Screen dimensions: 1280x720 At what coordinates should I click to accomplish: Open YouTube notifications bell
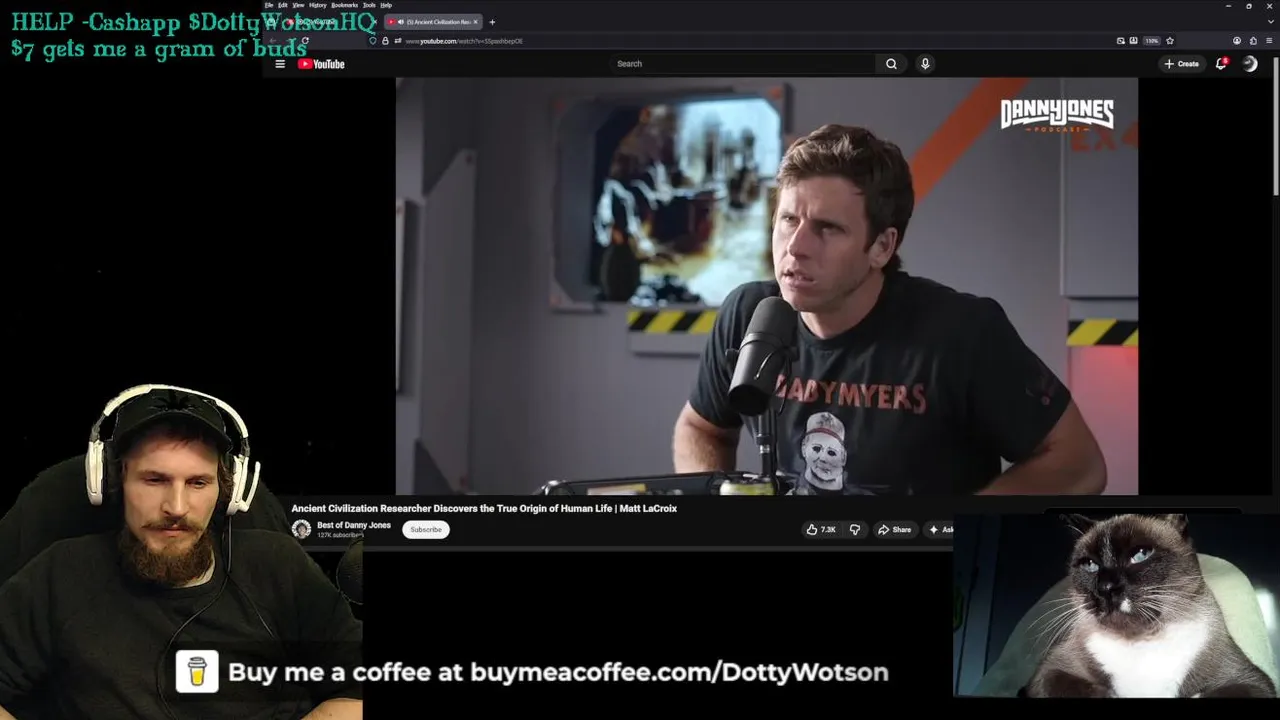click(1221, 64)
